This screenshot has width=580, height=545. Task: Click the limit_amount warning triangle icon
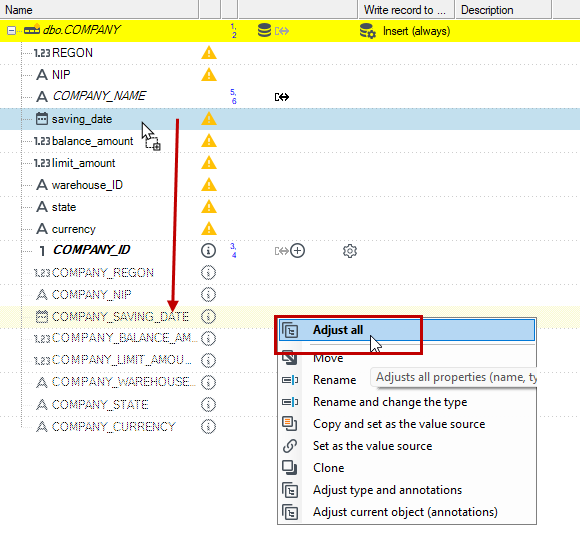[x=209, y=163]
